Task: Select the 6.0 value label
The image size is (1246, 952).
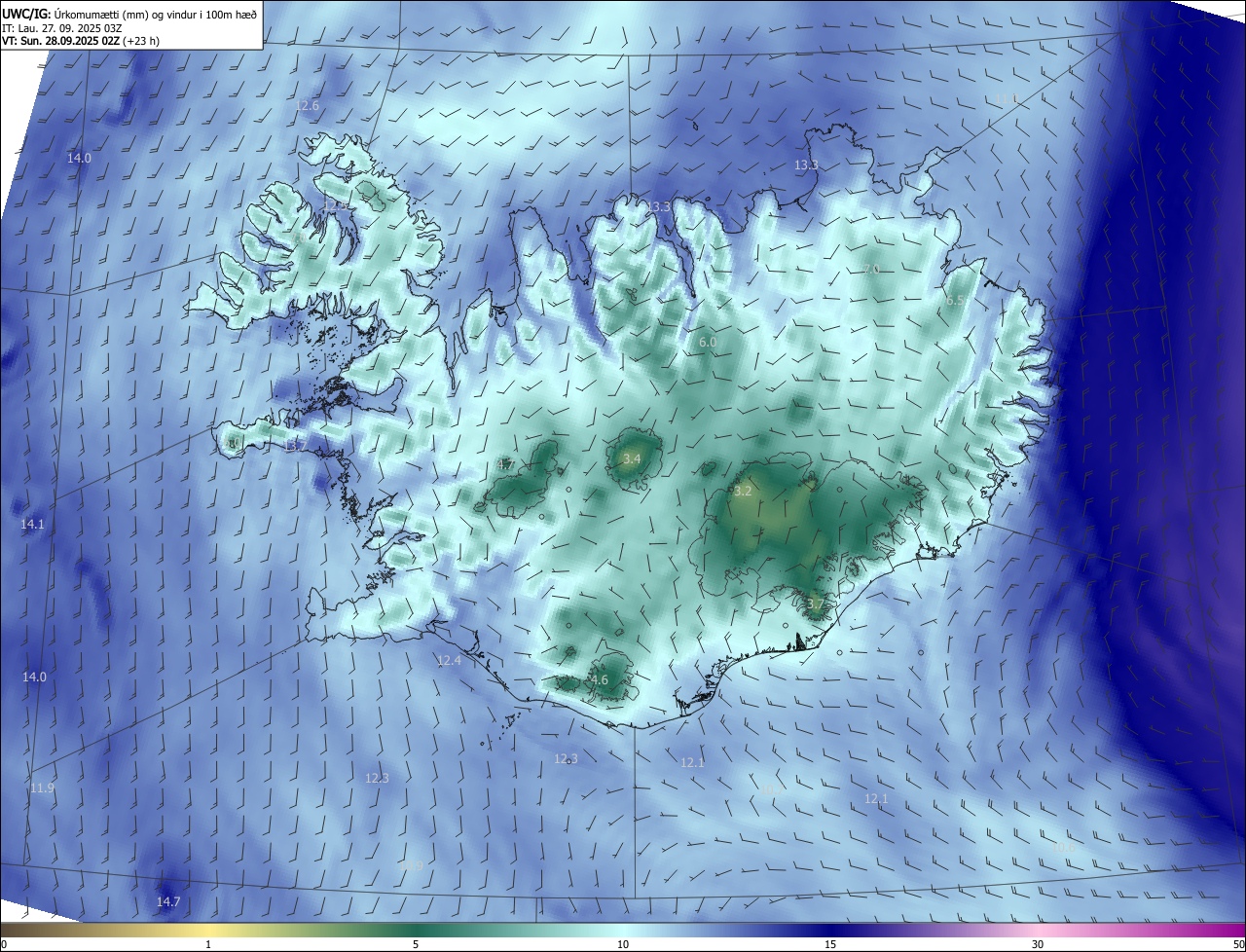Action: [708, 342]
